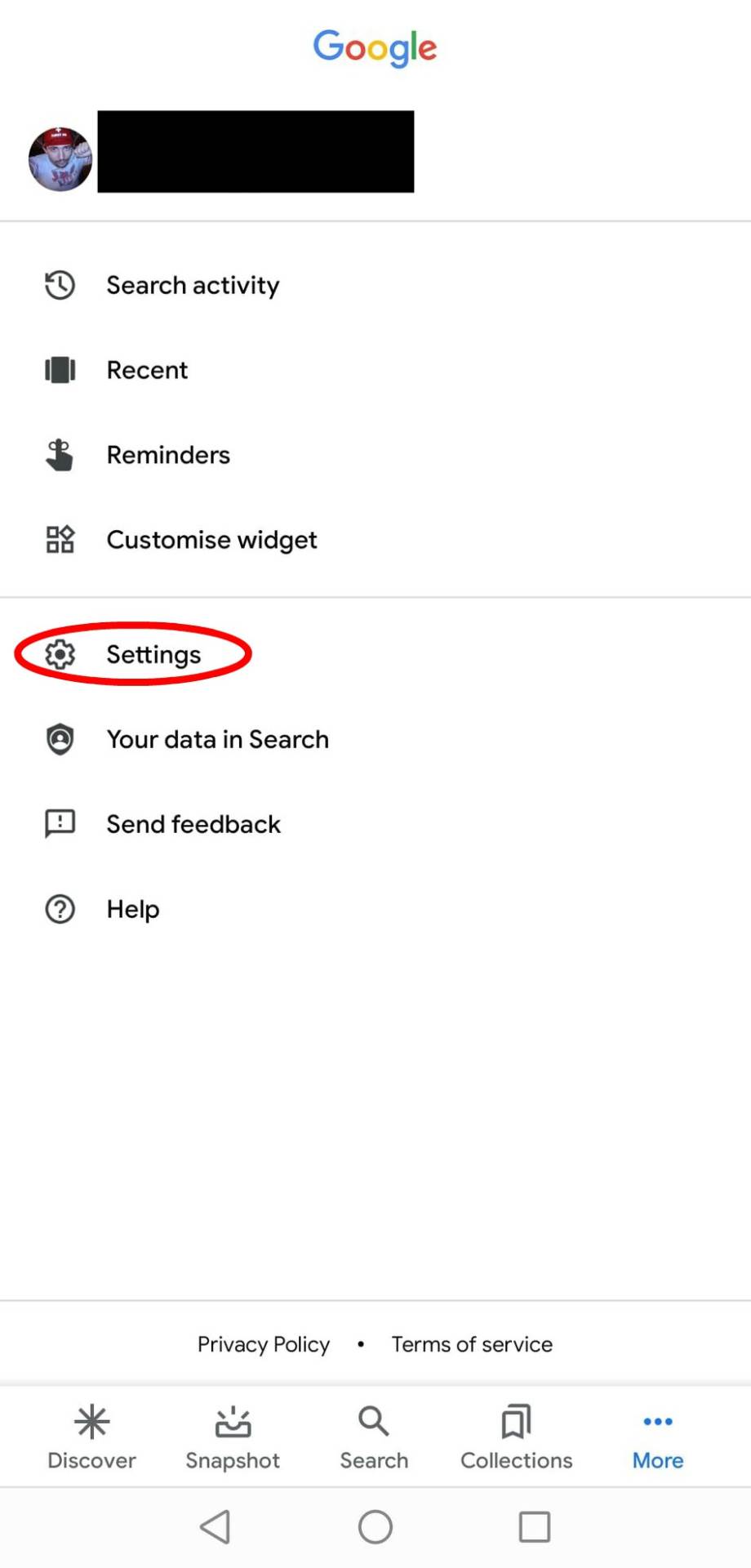This screenshot has height=1568, width=751.
Task: Open Terms of service
Action: [x=472, y=1343]
